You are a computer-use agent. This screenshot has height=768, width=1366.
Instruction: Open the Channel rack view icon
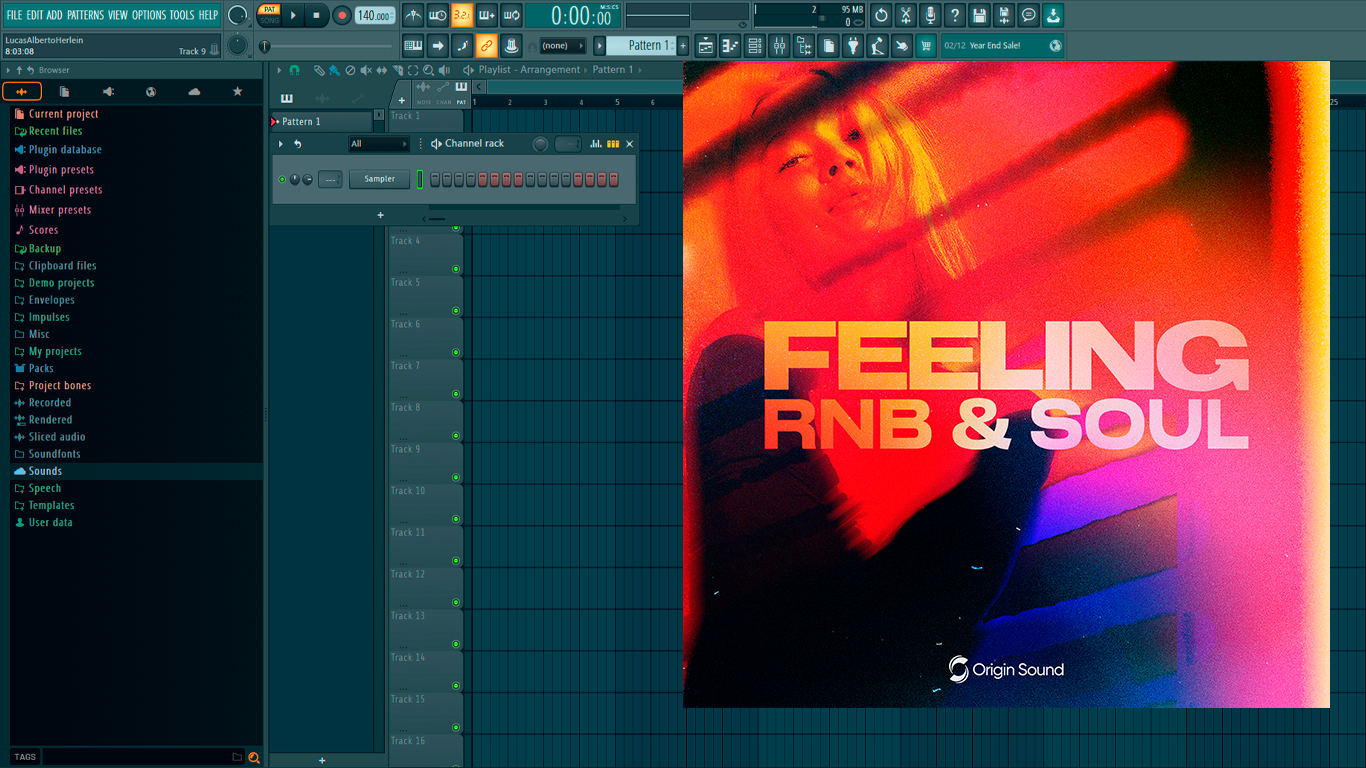pyautogui.click(x=755, y=45)
